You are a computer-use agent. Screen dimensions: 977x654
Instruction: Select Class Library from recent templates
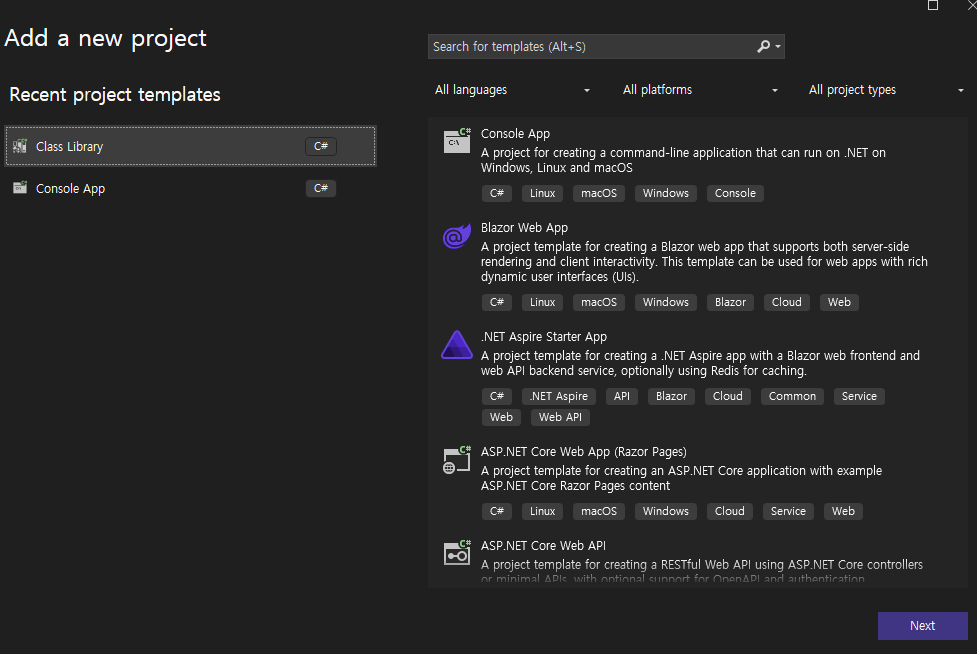coord(70,147)
